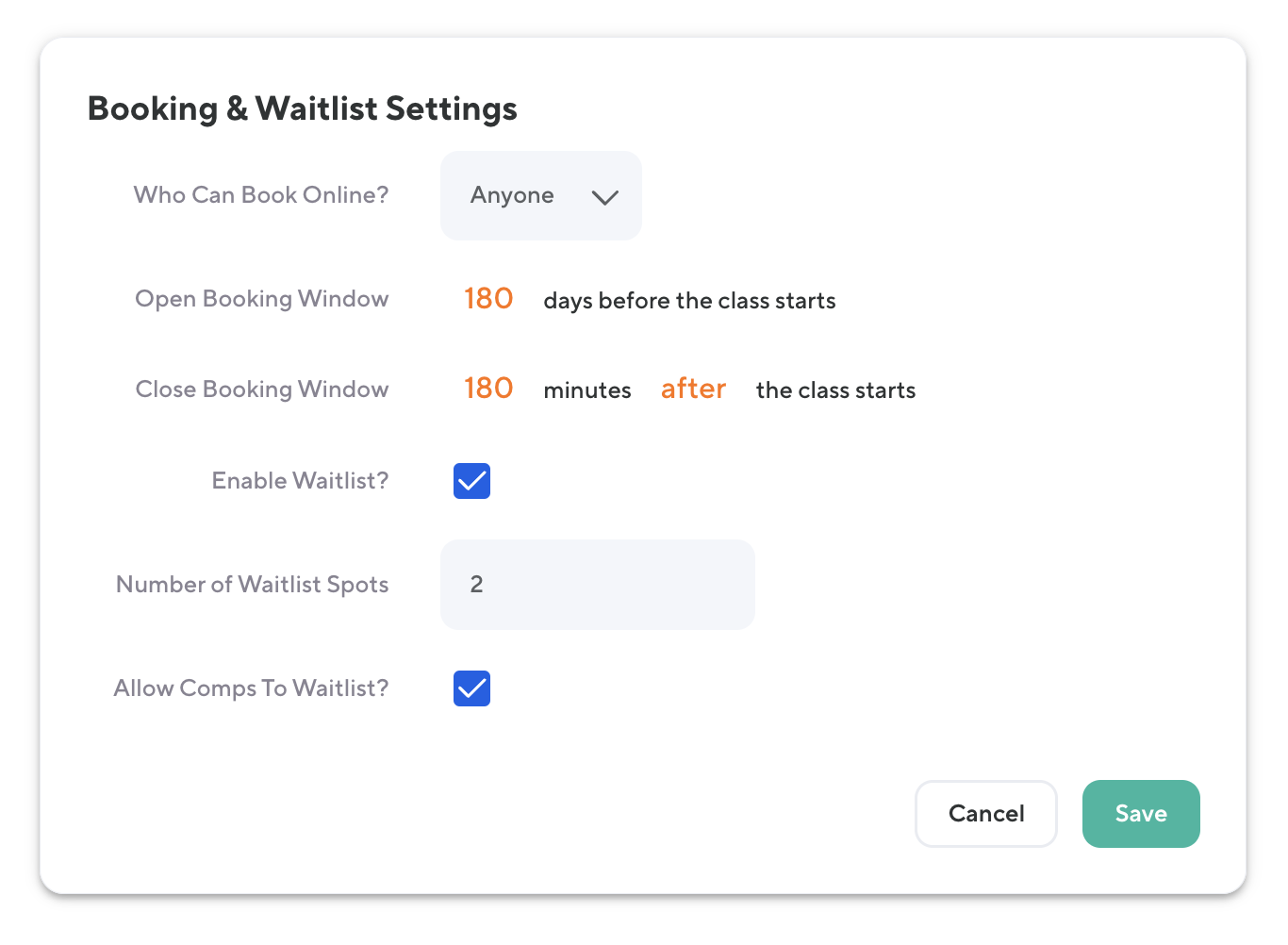
Task: Click 'the class starts' text after 'after'
Action: [835, 390]
